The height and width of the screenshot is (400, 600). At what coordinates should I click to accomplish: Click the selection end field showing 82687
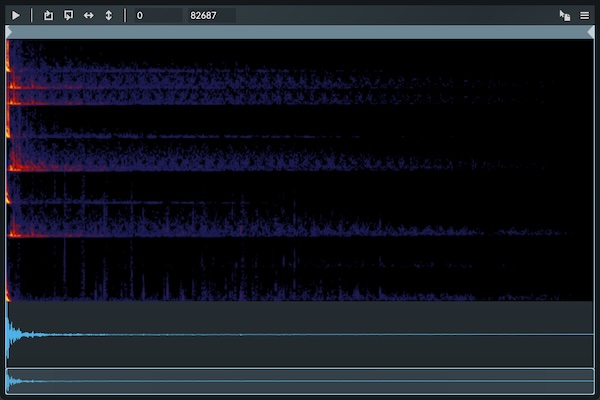click(212, 15)
